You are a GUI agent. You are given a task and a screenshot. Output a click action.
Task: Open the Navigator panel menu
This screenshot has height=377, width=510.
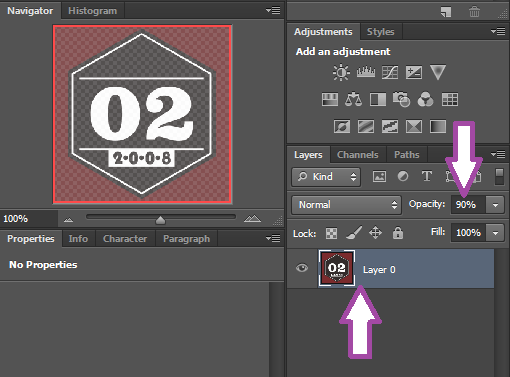point(273,10)
